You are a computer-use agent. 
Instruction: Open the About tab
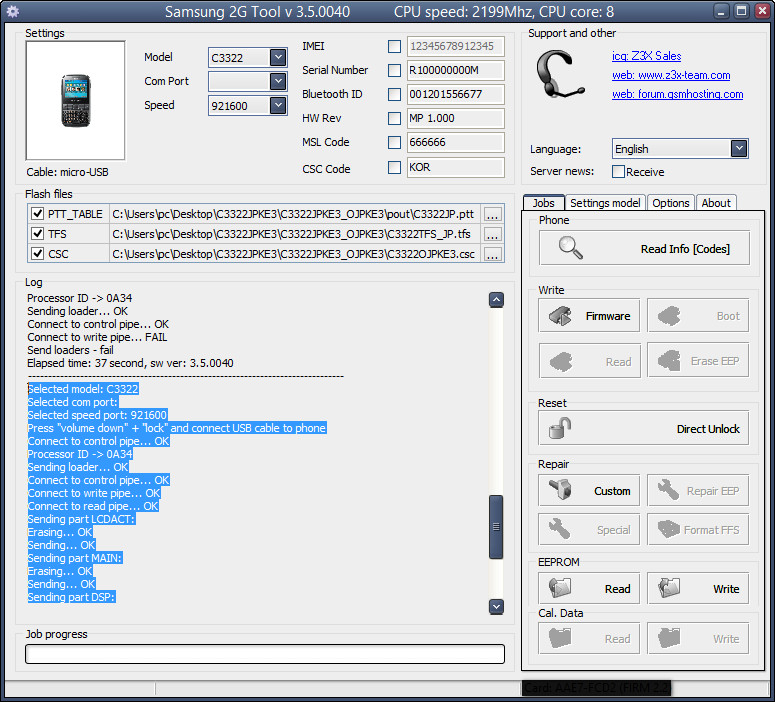pyautogui.click(x=716, y=203)
